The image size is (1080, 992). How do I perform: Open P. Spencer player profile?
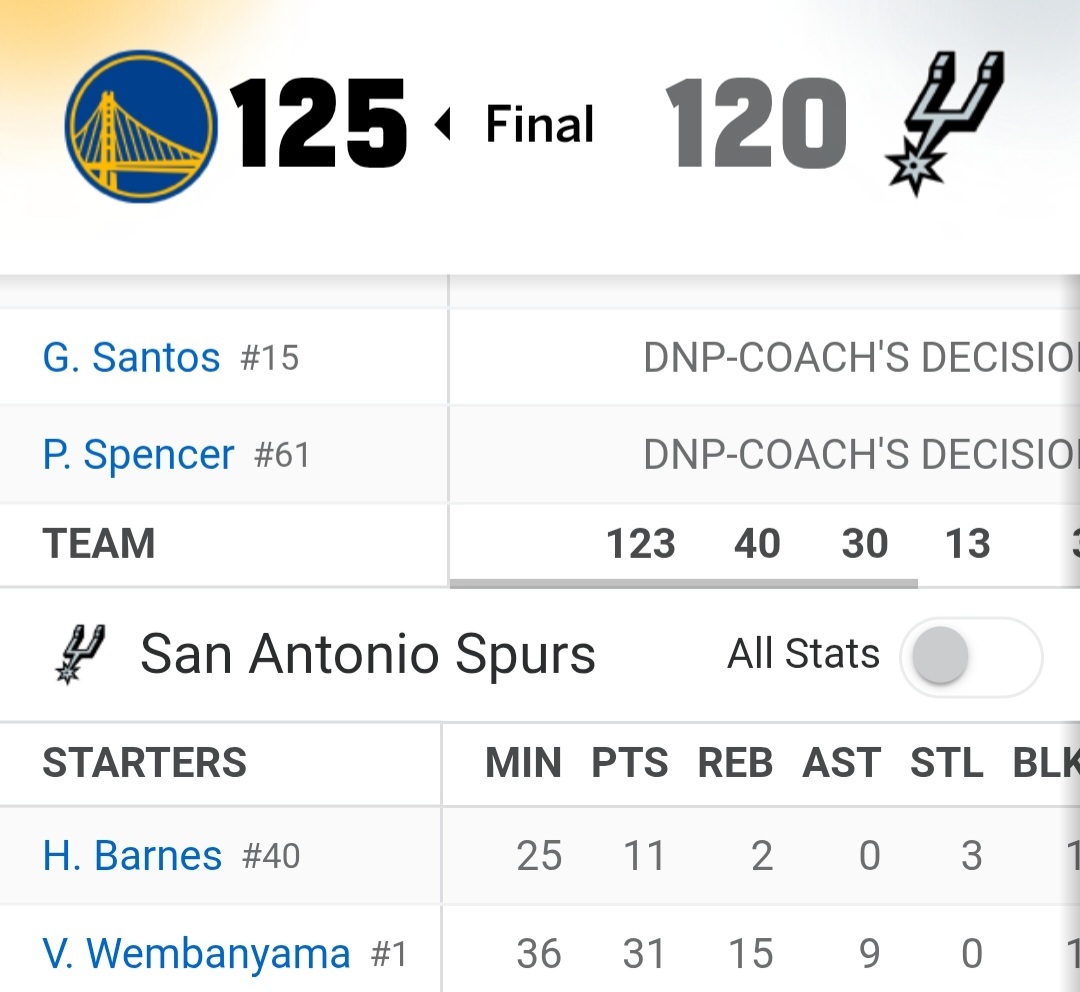tap(138, 455)
